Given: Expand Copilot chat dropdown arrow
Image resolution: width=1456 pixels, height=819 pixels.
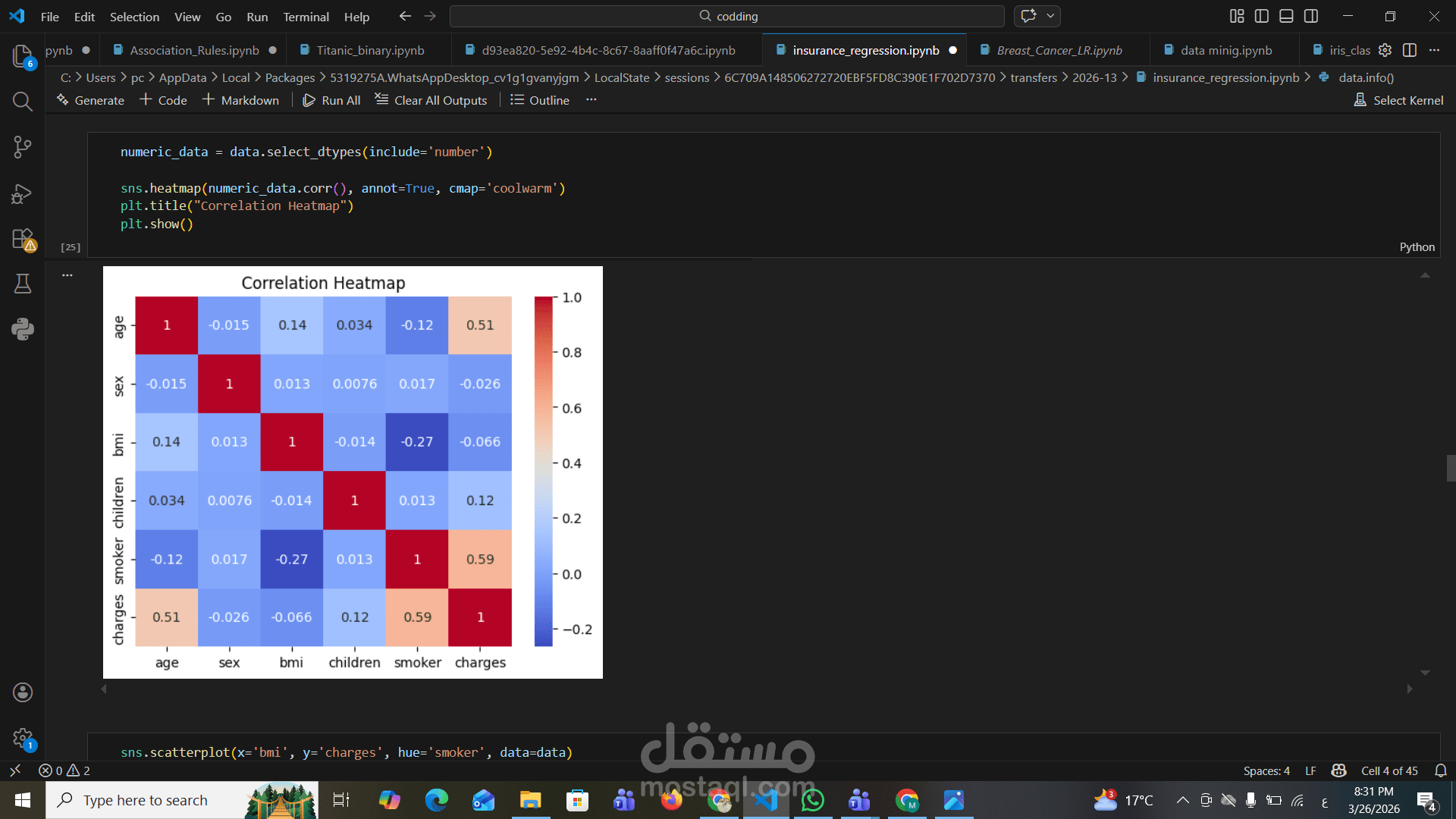Looking at the screenshot, I should click(1050, 16).
